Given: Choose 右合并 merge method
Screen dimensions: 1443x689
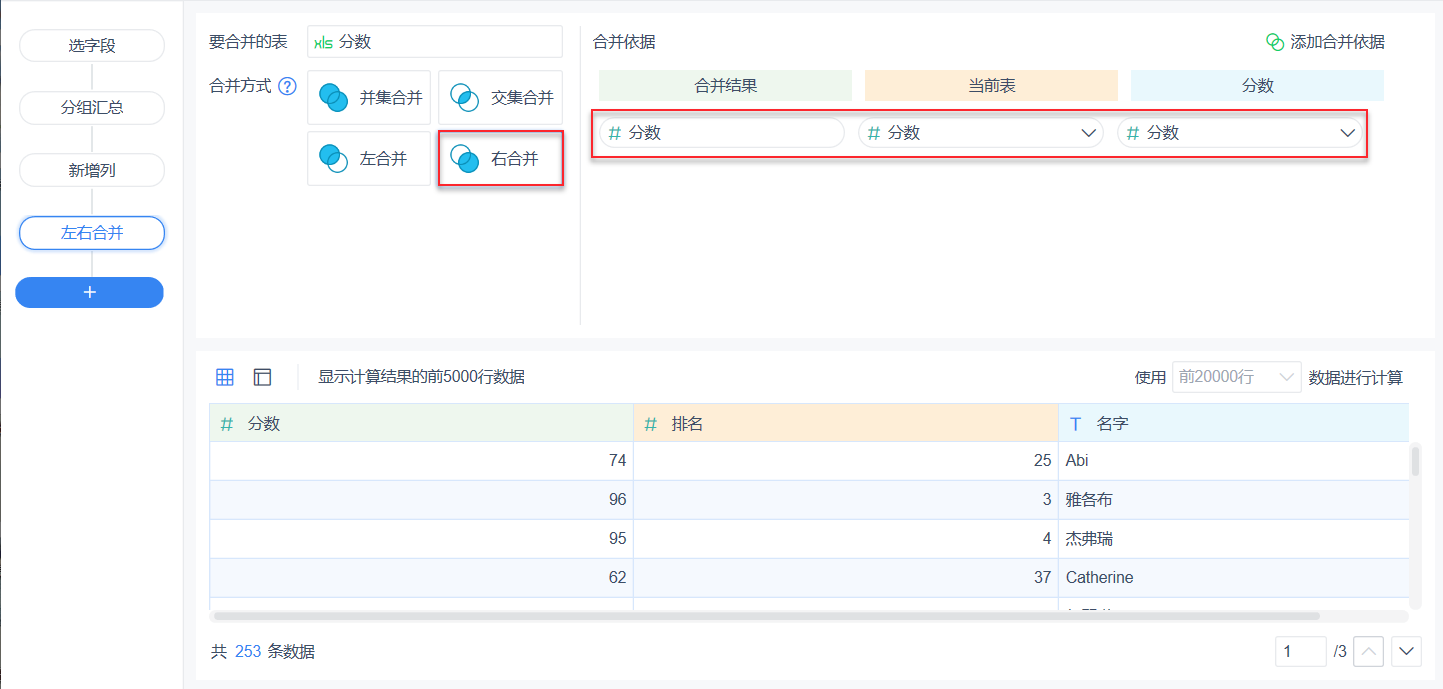Looking at the screenshot, I should point(500,158).
